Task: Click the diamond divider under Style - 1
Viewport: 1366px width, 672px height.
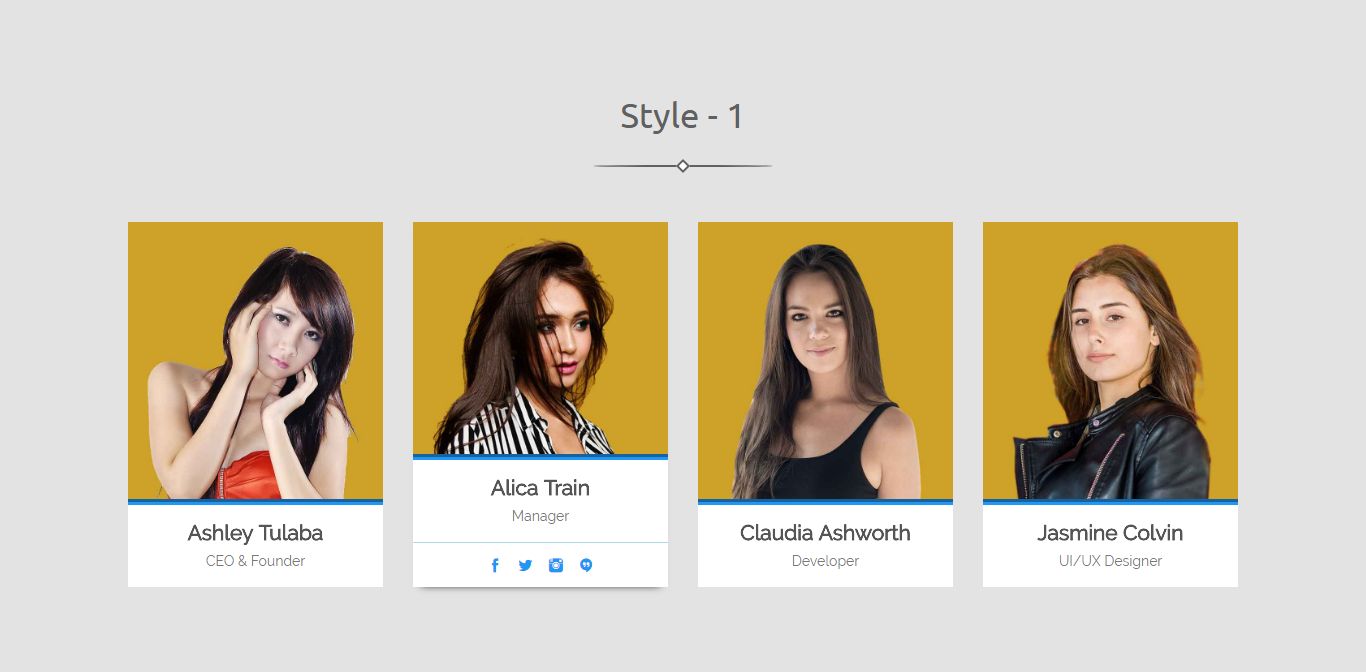Action: click(x=683, y=166)
